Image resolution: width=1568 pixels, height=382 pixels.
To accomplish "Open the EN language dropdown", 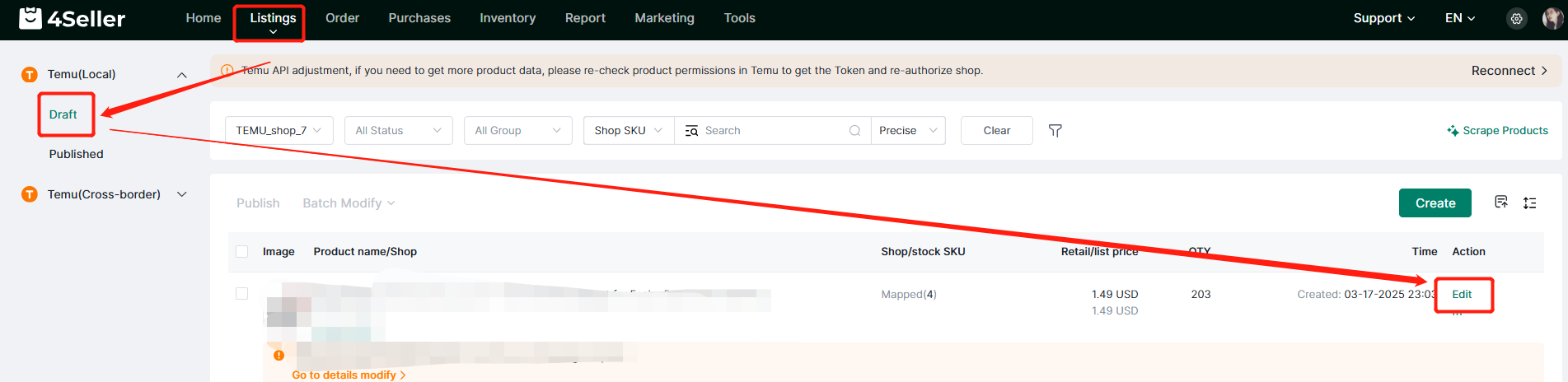I will [1460, 18].
